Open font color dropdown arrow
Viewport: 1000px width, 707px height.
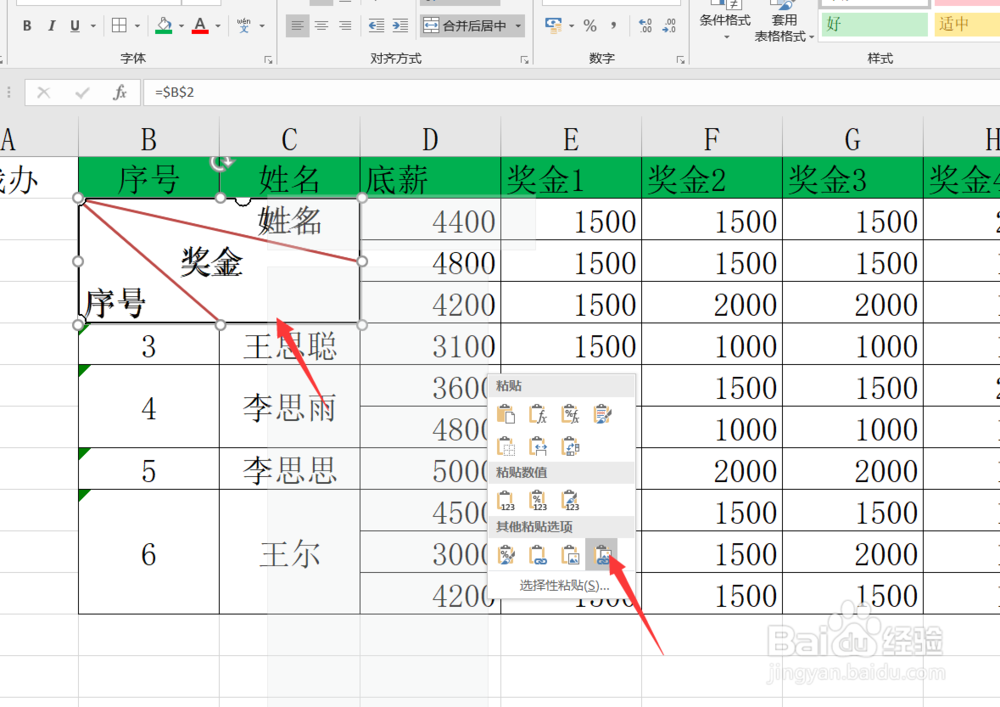tap(218, 26)
